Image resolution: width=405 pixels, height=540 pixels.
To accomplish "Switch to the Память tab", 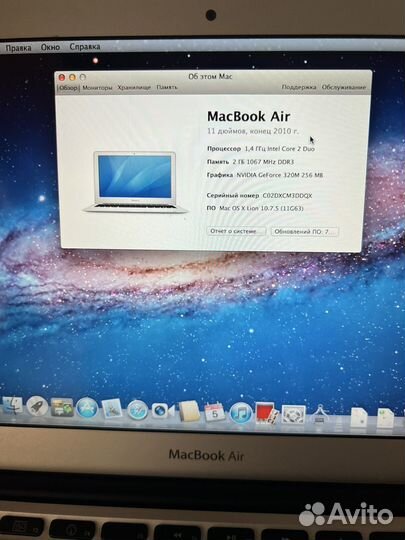I will [x=167, y=87].
